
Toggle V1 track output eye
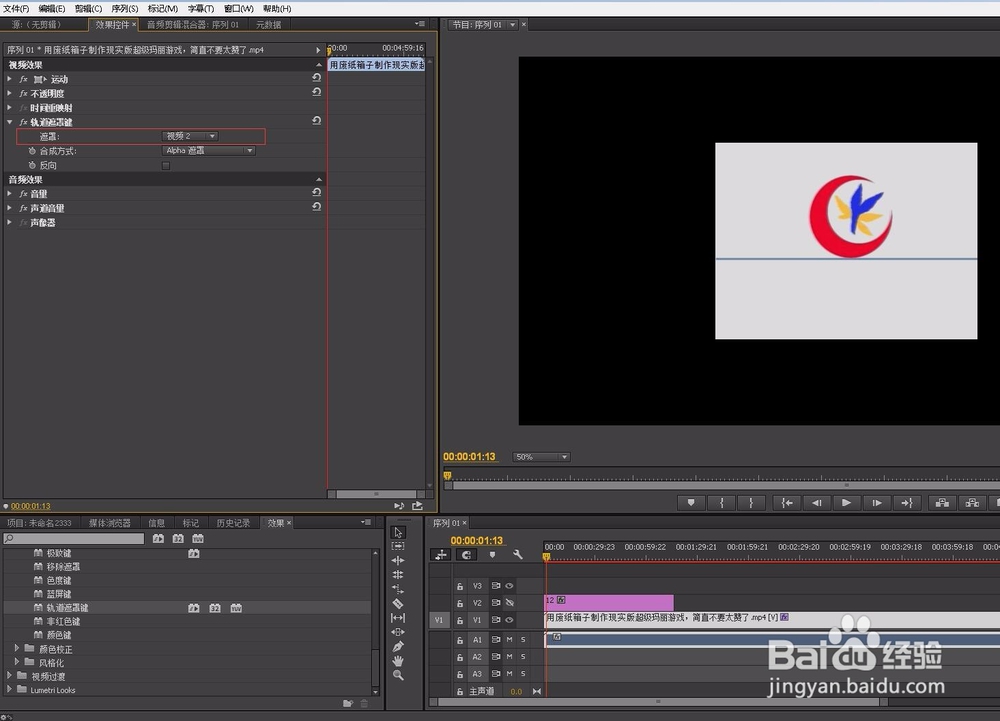click(x=510, y=620)
